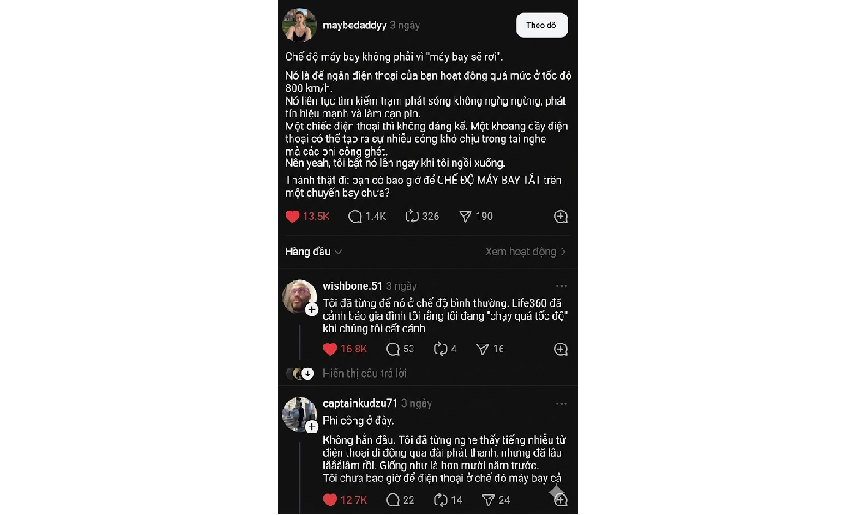Image resolution: width=867 pixels, height=515 pixels.
Task: Open Xem hoạt động activity link
Action: click(526, 252)
